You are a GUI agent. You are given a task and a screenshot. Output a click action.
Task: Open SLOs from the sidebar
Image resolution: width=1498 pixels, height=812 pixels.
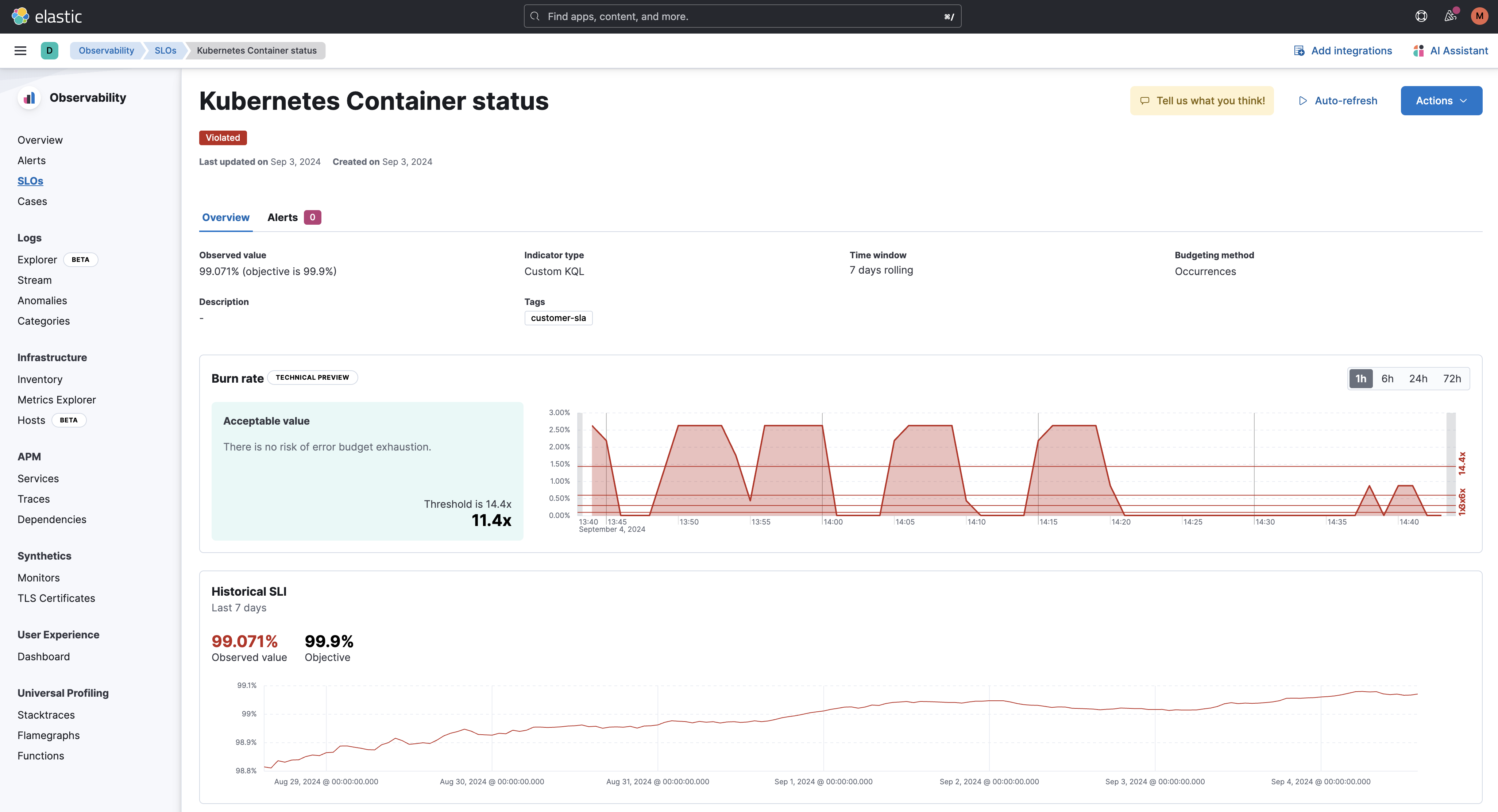(30, 181)
